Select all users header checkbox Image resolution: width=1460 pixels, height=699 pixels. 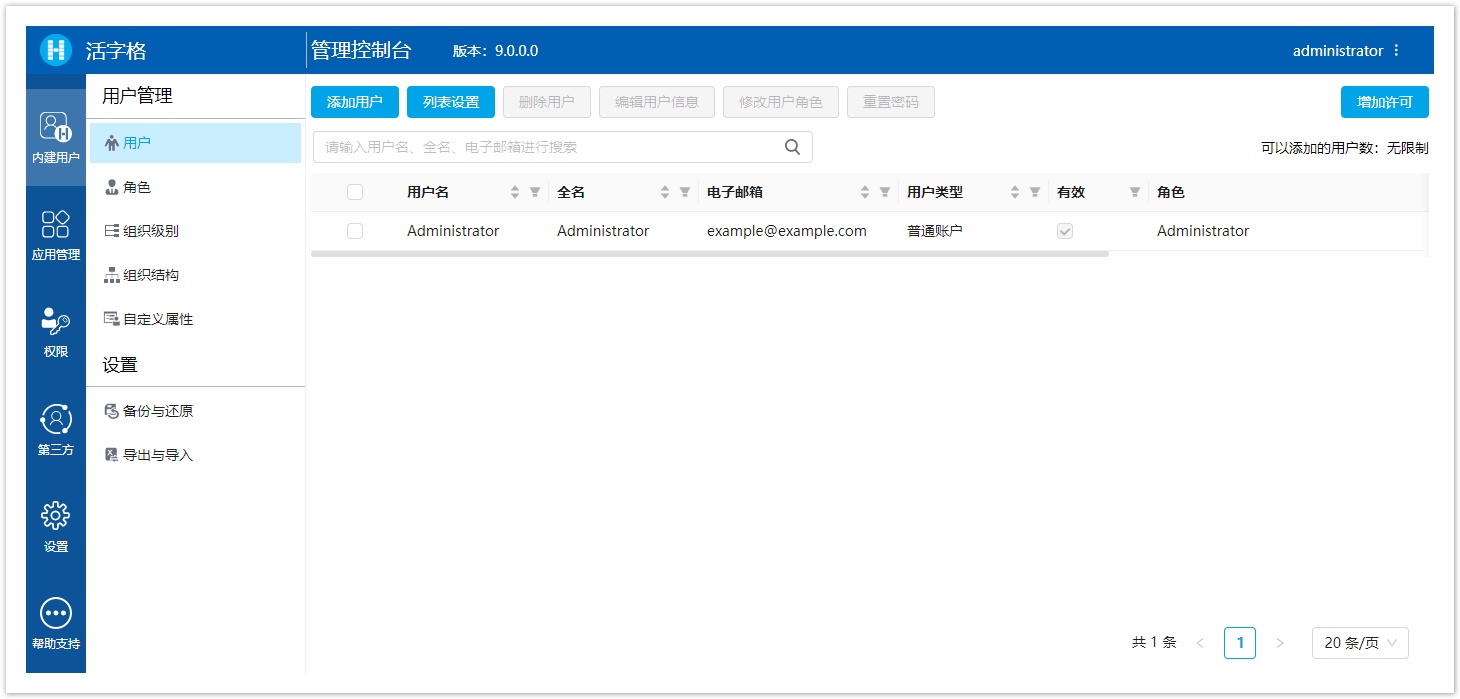[x=355, y=192]
